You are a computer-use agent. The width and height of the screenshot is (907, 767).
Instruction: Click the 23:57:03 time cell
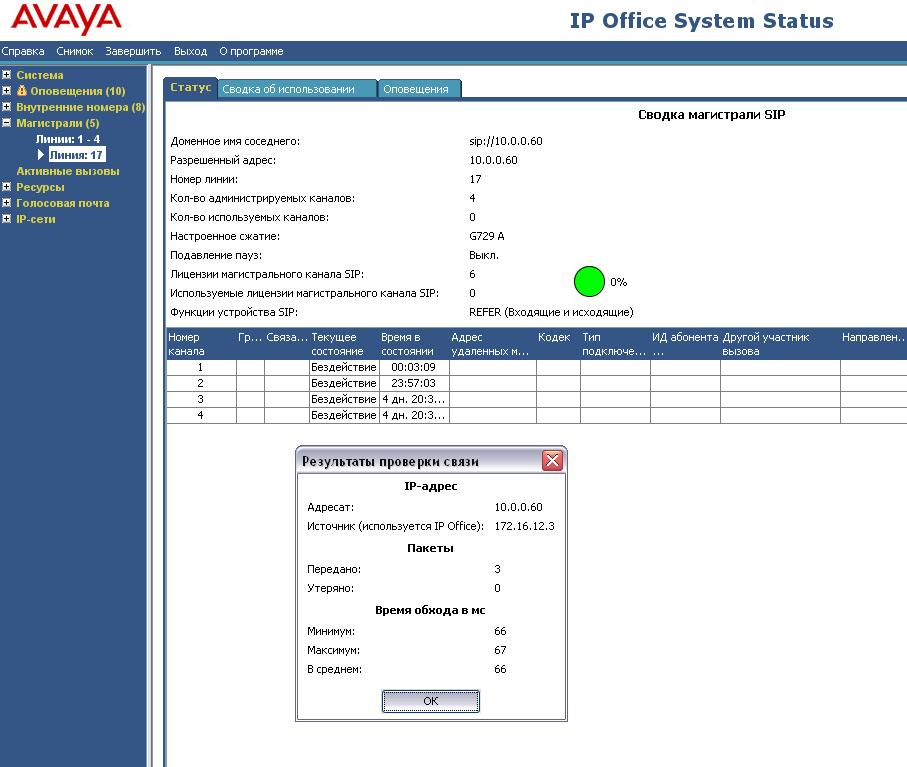[x=414, y=383]
